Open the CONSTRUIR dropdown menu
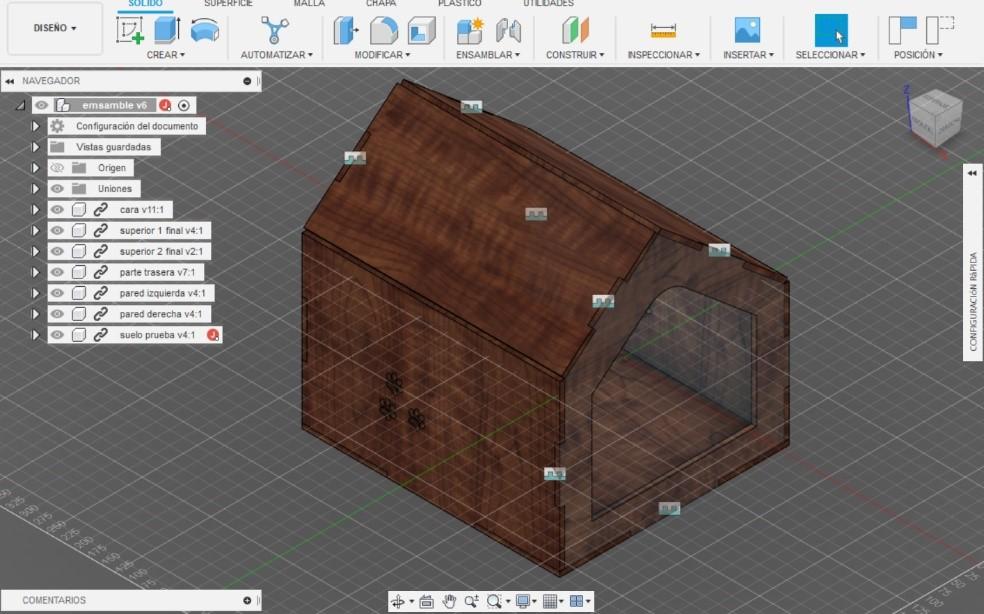 tap(575, 55)
